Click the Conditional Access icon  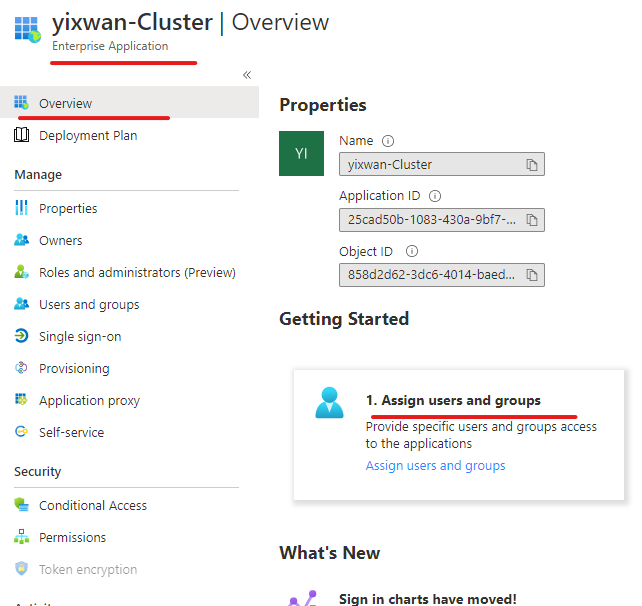click(x=21, y=504)
